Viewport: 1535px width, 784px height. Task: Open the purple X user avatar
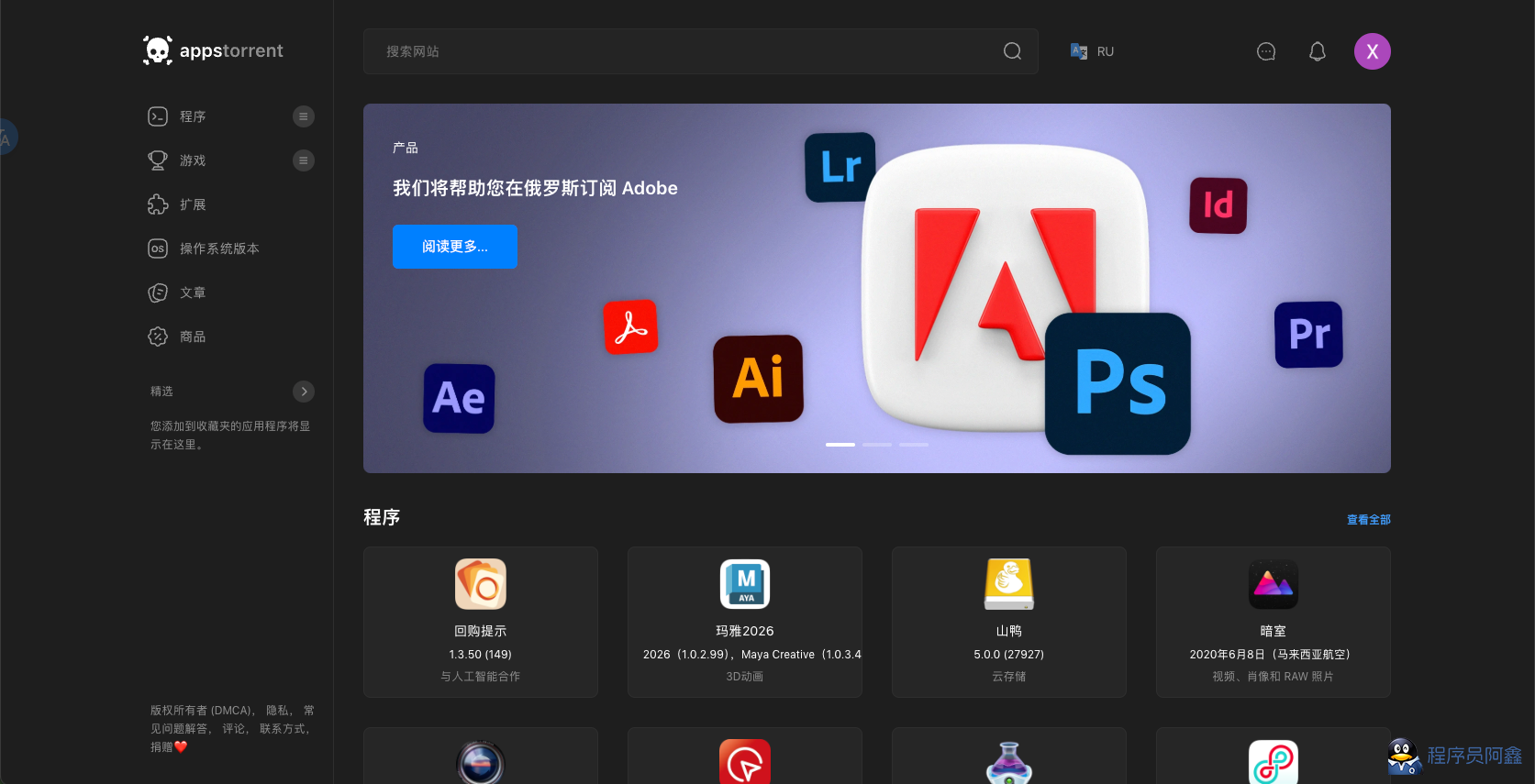point(1373,51)
